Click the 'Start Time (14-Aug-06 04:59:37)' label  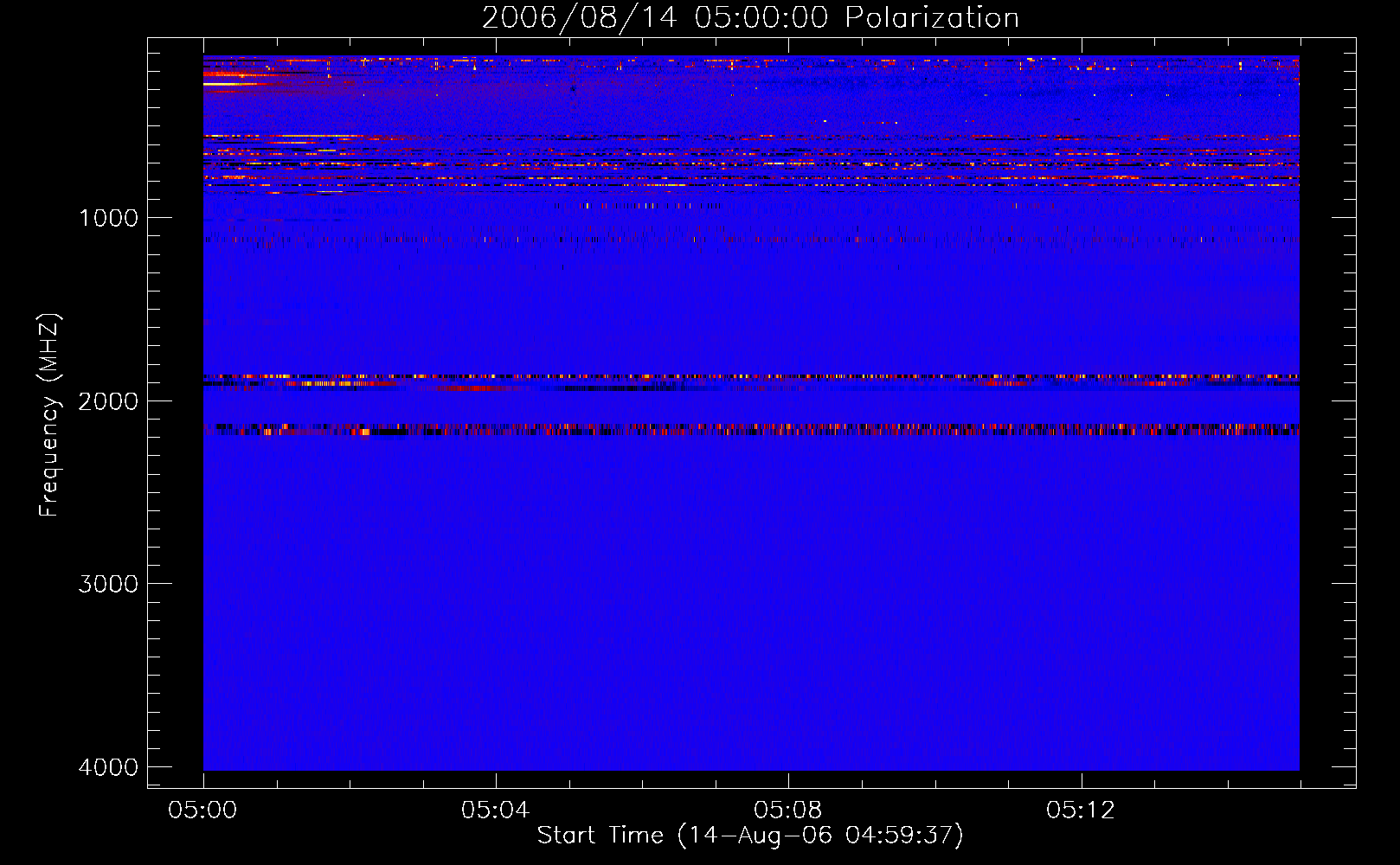tap(750, 836)
